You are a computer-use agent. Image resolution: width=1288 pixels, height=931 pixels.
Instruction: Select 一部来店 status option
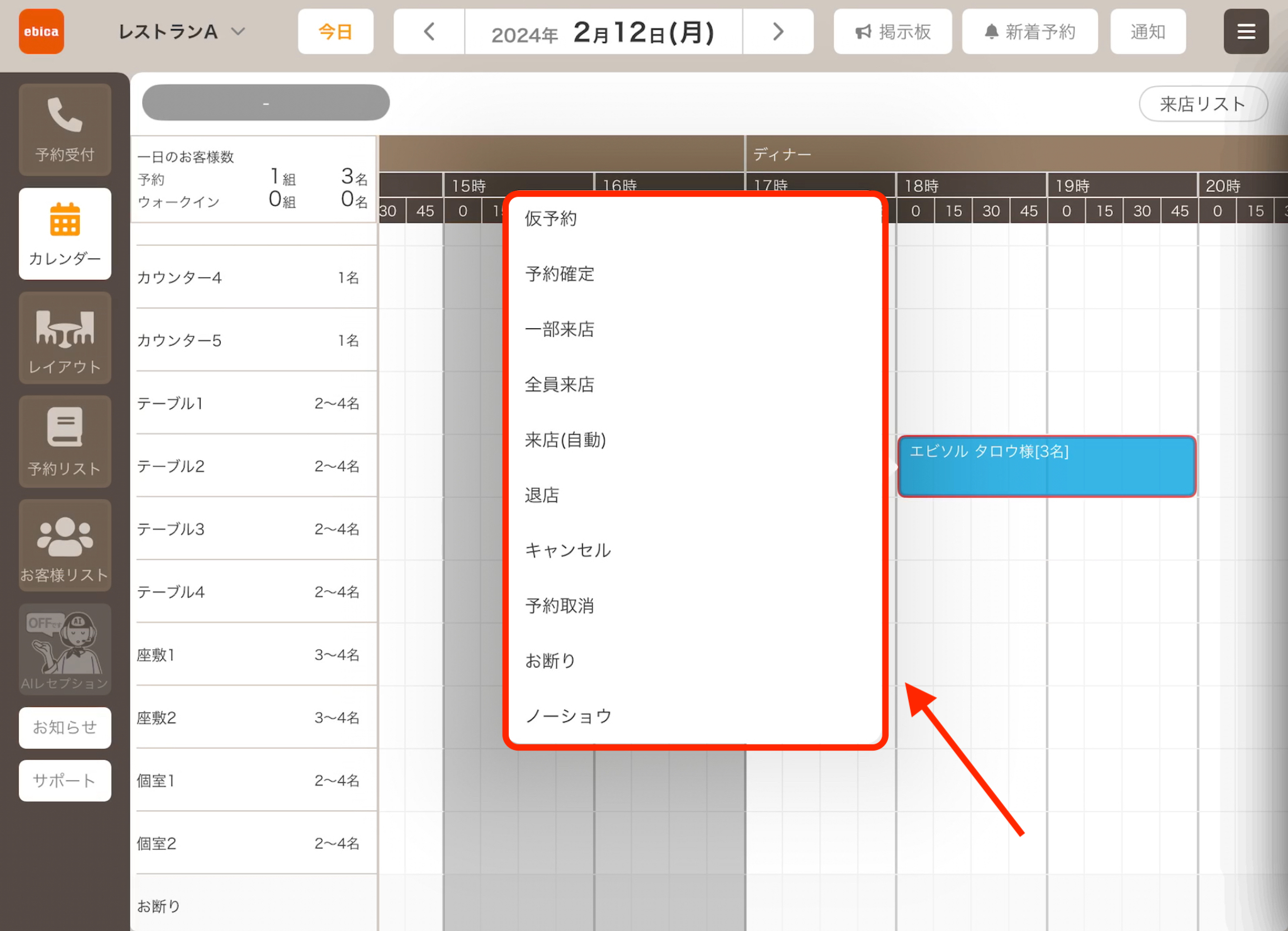(694, 329)
